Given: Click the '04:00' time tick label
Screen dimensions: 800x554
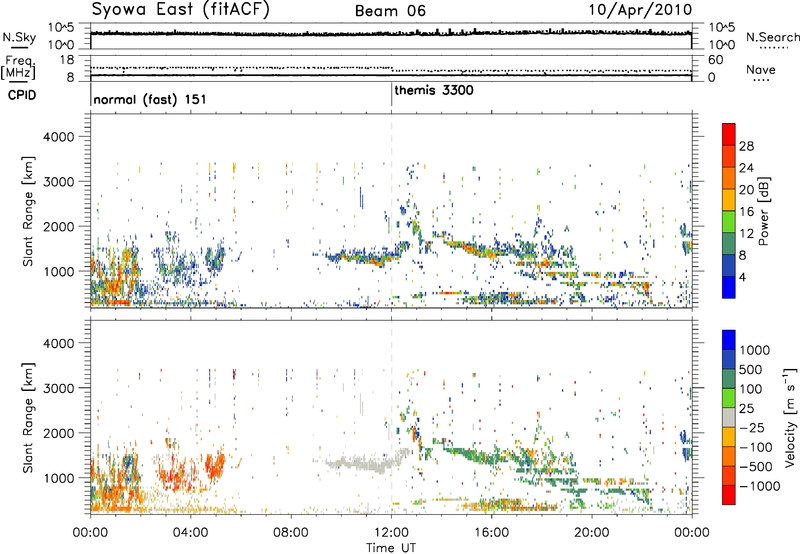Looking at the screenshot, I should 190,533.
